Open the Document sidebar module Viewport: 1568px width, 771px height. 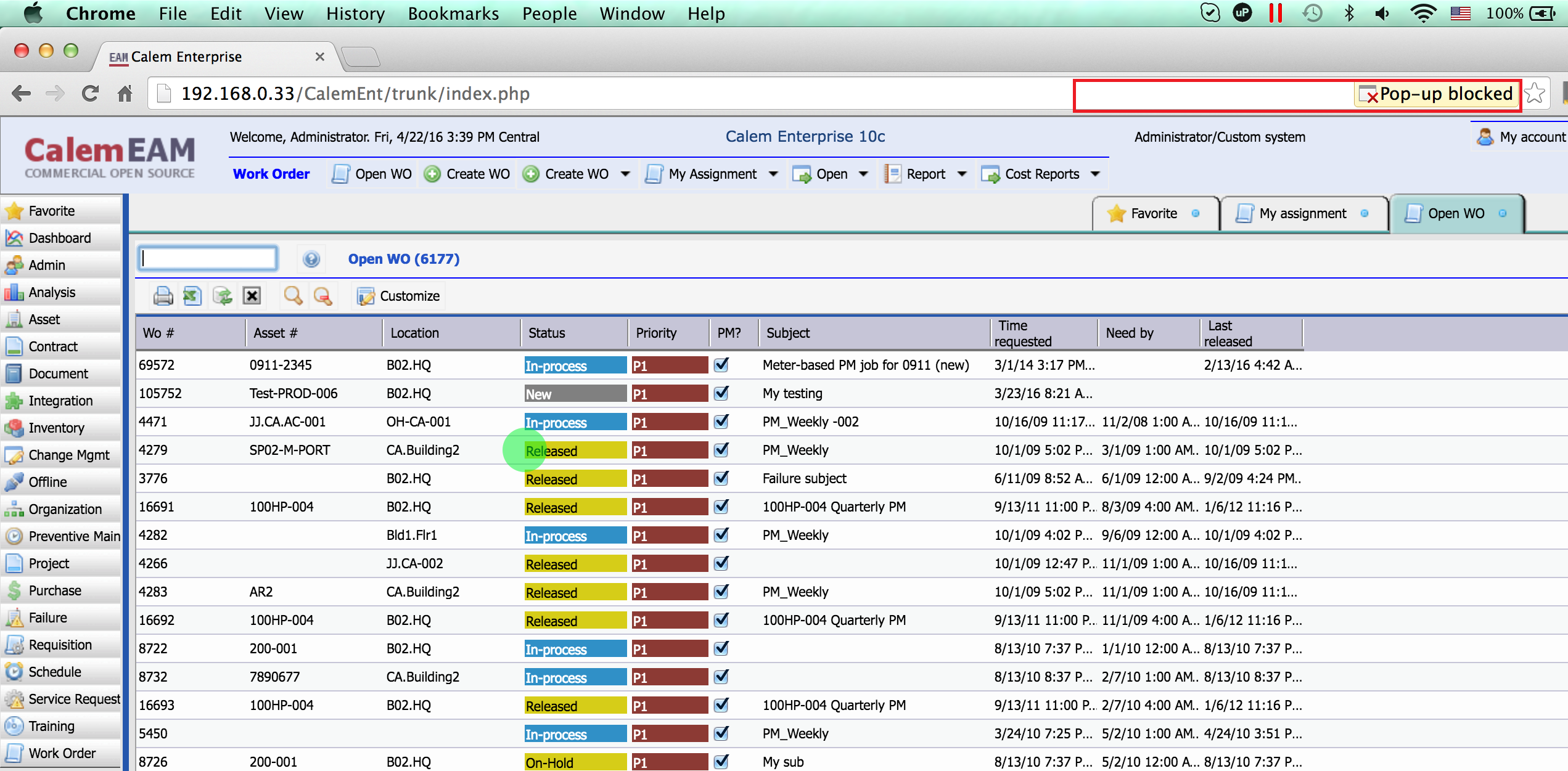[x=61, y=373]
